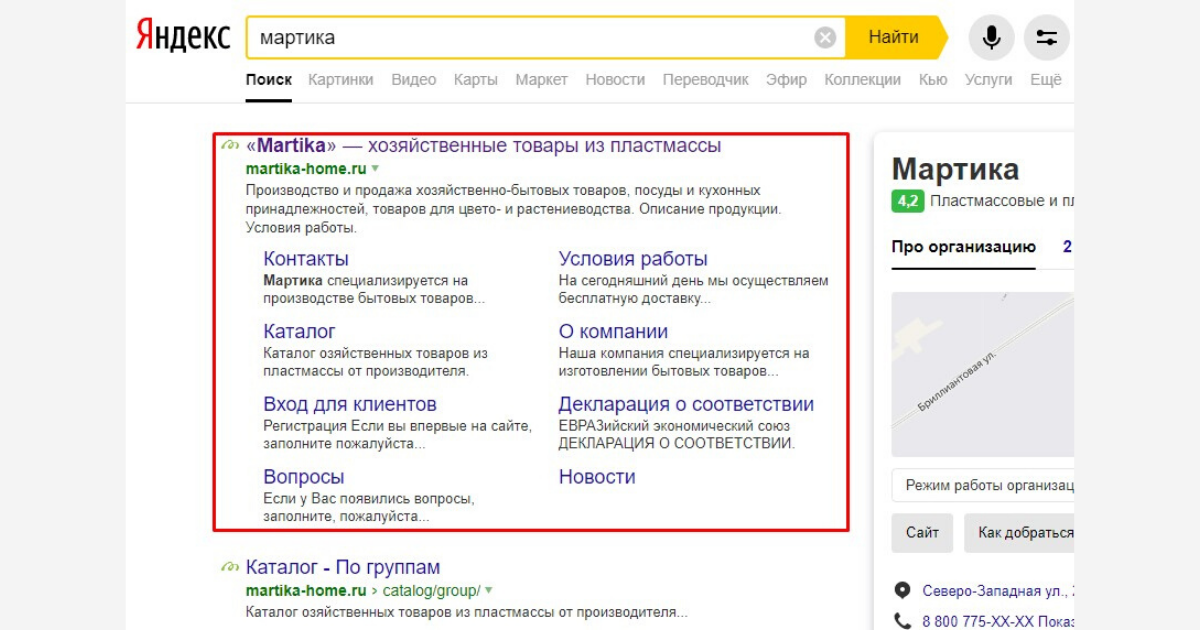This screenshot has height=630, width=1200.
Task: Click the location pin icon by Северо-Западная ул.
Action: (903, 590)
